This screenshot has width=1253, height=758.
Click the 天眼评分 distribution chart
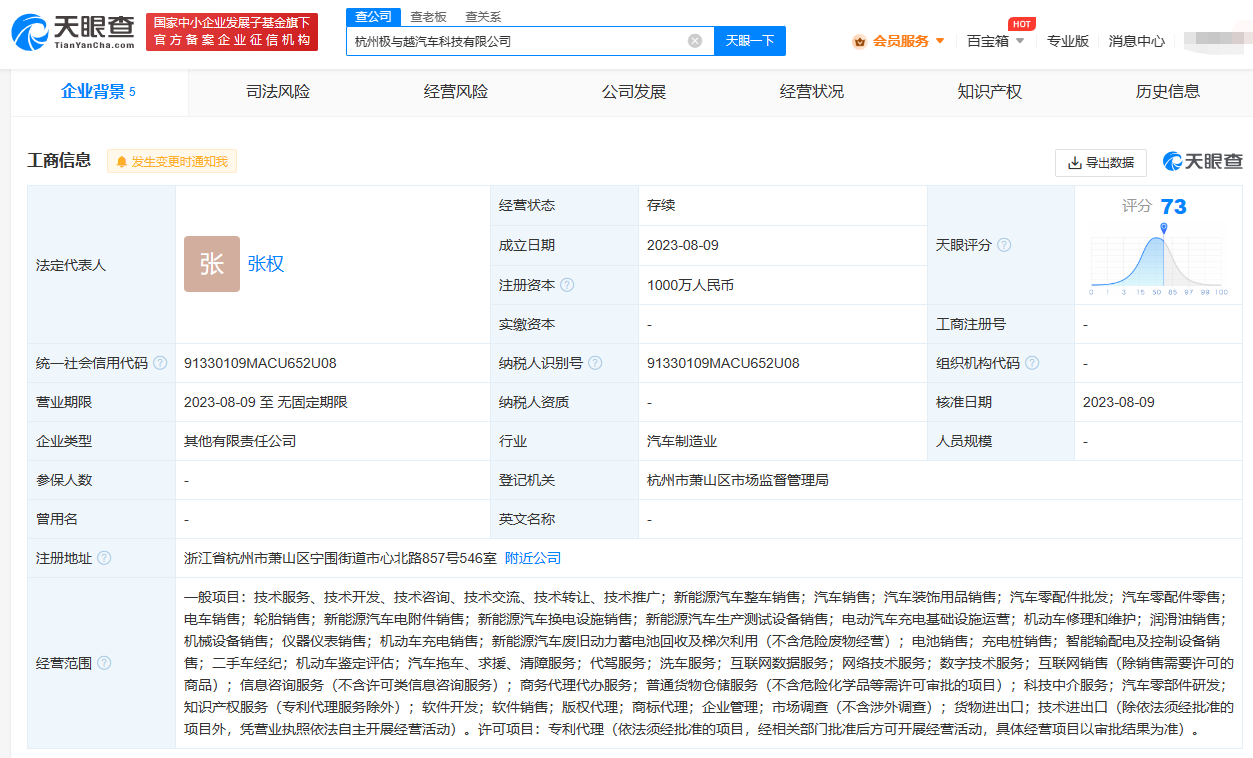1158,262
